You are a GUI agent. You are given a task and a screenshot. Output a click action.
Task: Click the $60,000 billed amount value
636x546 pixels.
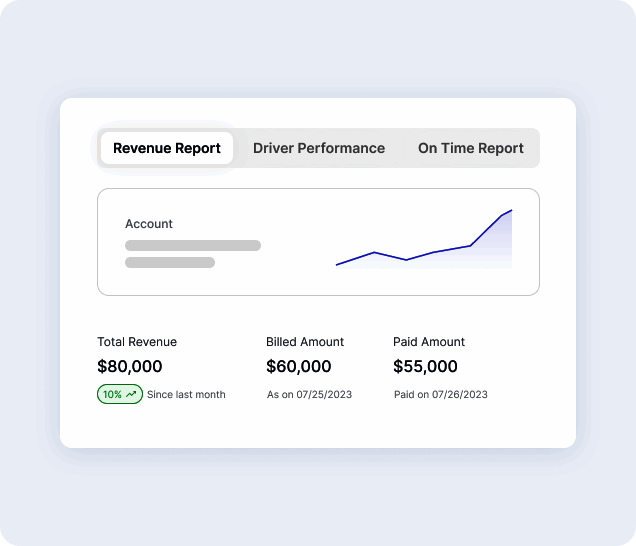pos(298,367)
